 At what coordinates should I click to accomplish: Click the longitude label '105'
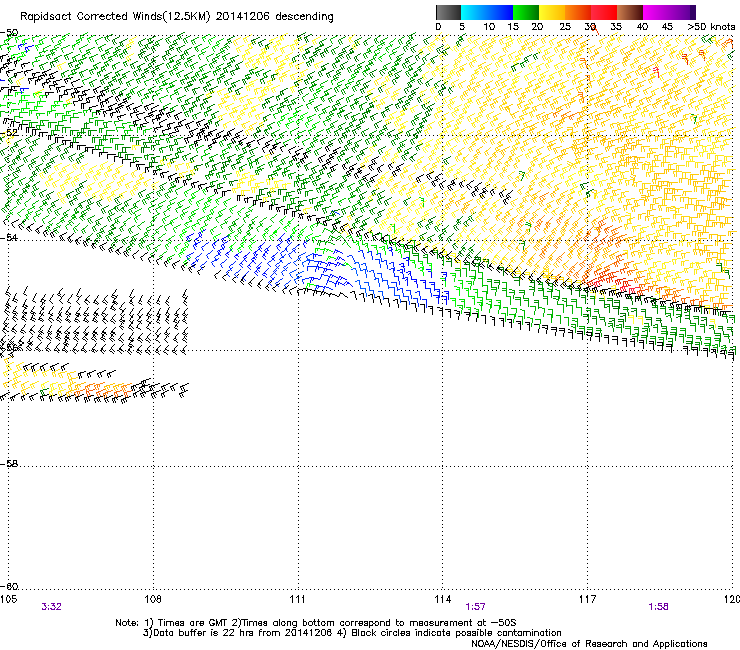pyautogui.click(x=8, y=599)
